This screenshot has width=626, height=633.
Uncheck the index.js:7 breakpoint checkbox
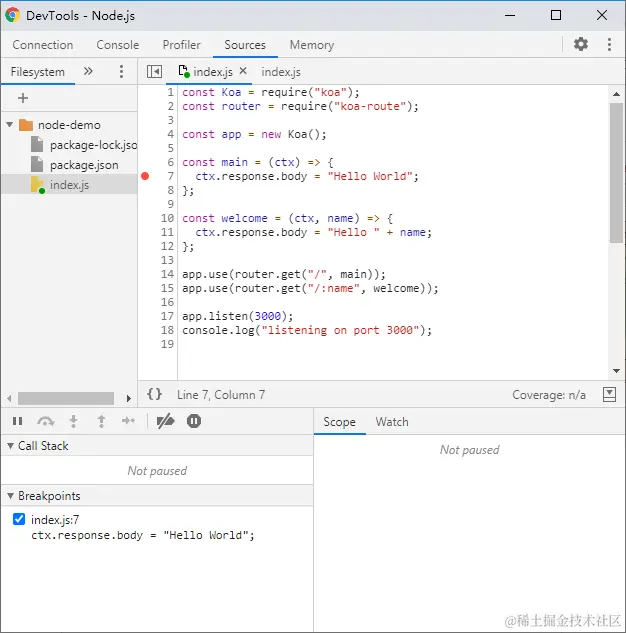(19, 519)
